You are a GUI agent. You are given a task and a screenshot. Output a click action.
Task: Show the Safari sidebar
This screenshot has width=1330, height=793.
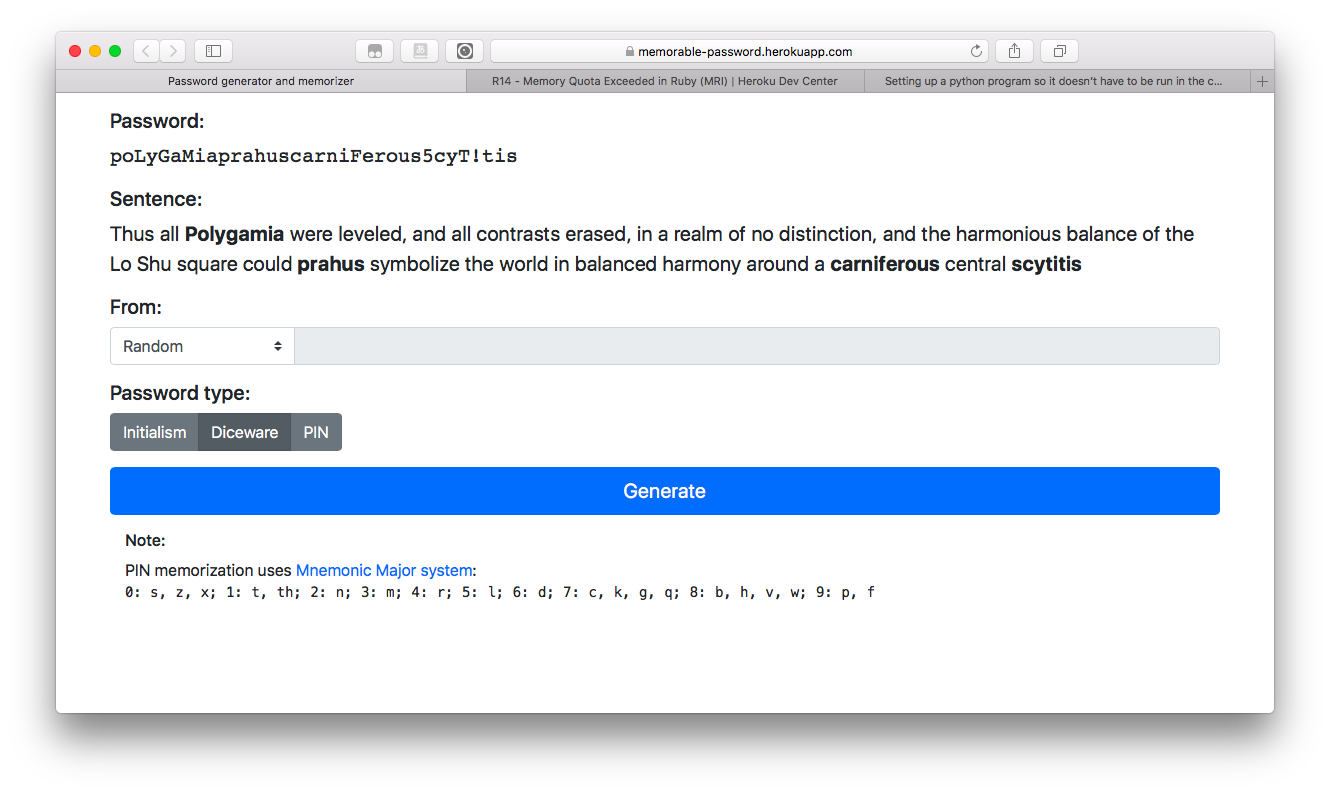pyautogui.click(x=213, y=51)
